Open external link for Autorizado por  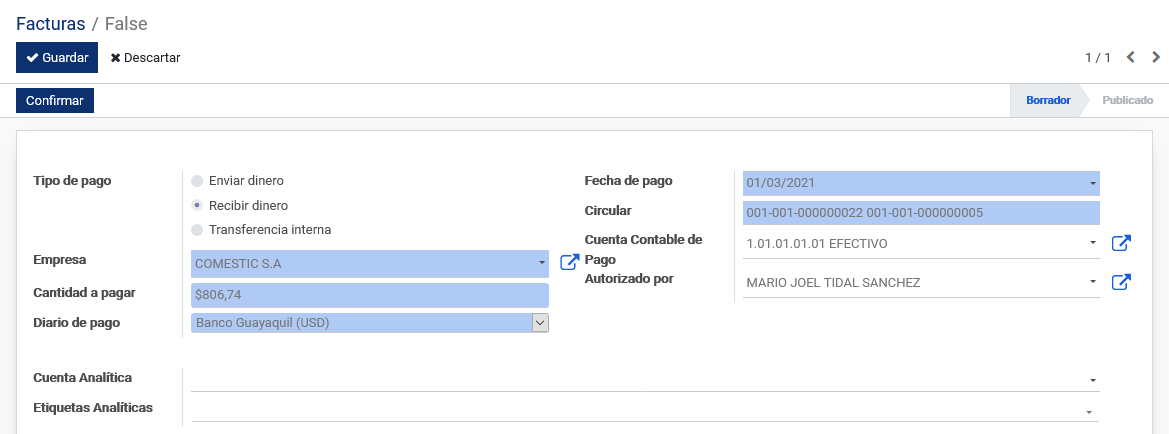point(1121,282)
